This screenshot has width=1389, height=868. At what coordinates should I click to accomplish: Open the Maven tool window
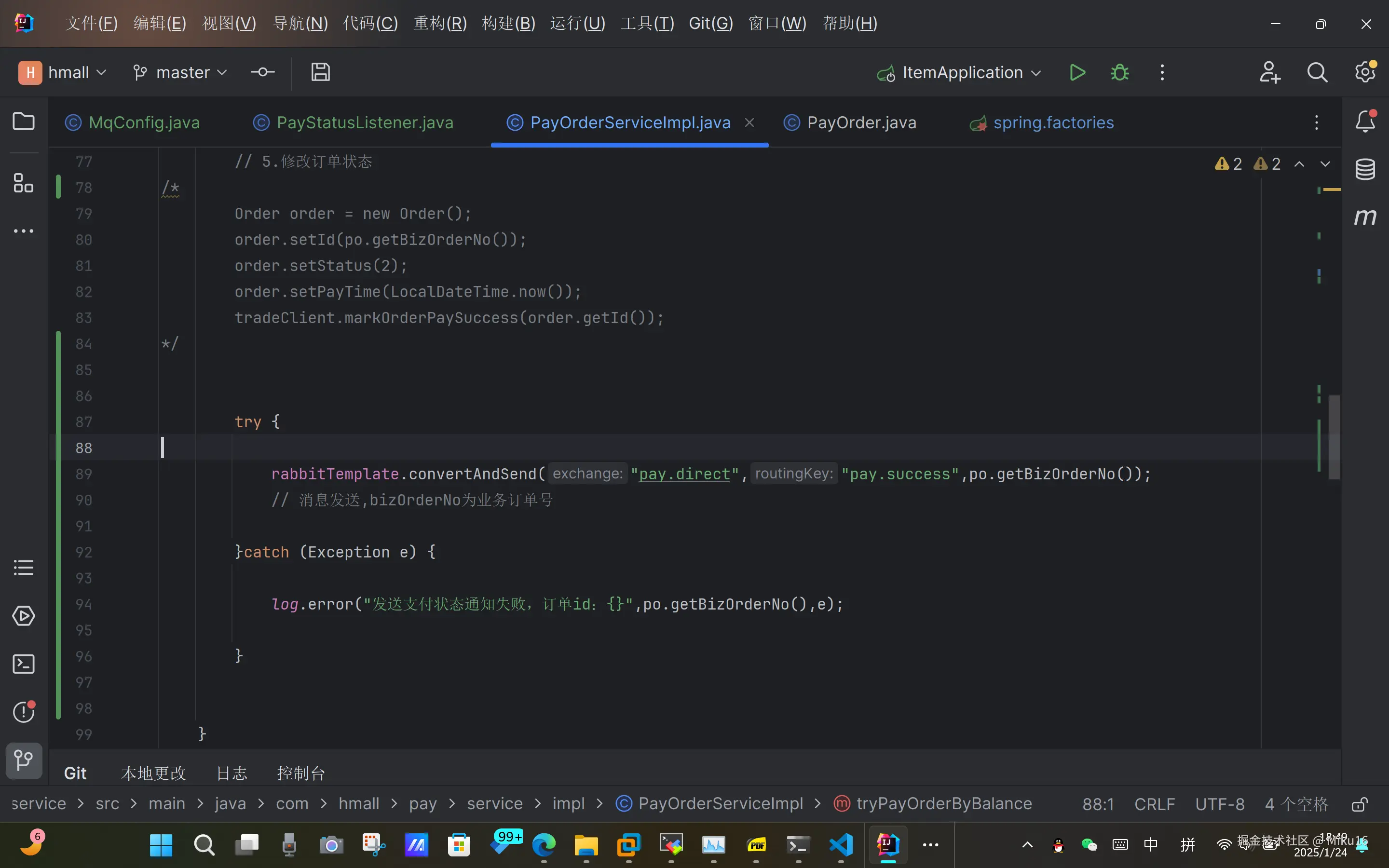[x=1365, y=217]
